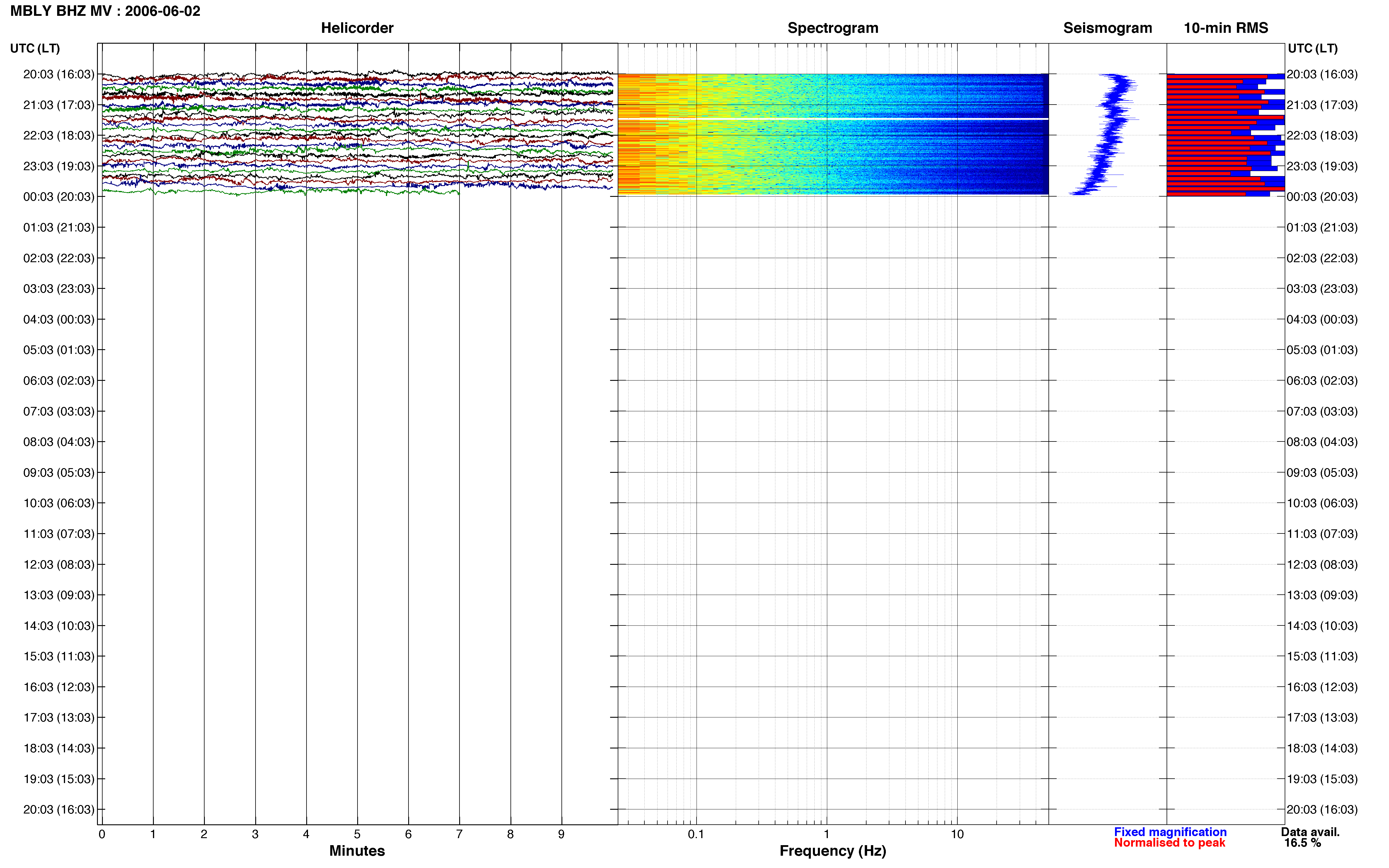Click minute tick '3' on Helicorder axis
This screenshot has height=868, width=1389.
(x=255, y=834)
